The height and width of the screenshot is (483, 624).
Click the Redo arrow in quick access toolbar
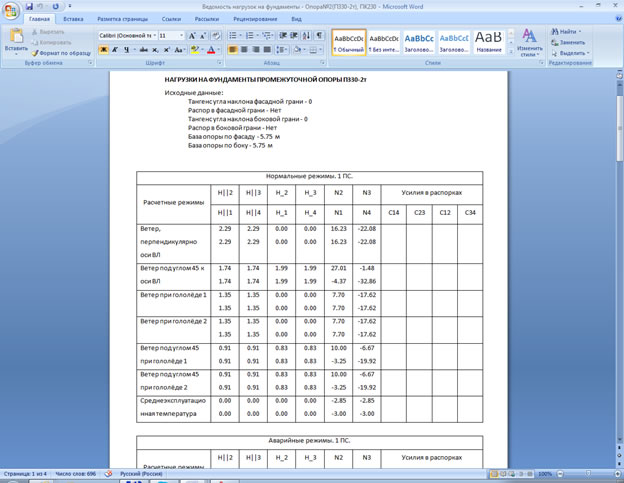[x=55, y=6]
